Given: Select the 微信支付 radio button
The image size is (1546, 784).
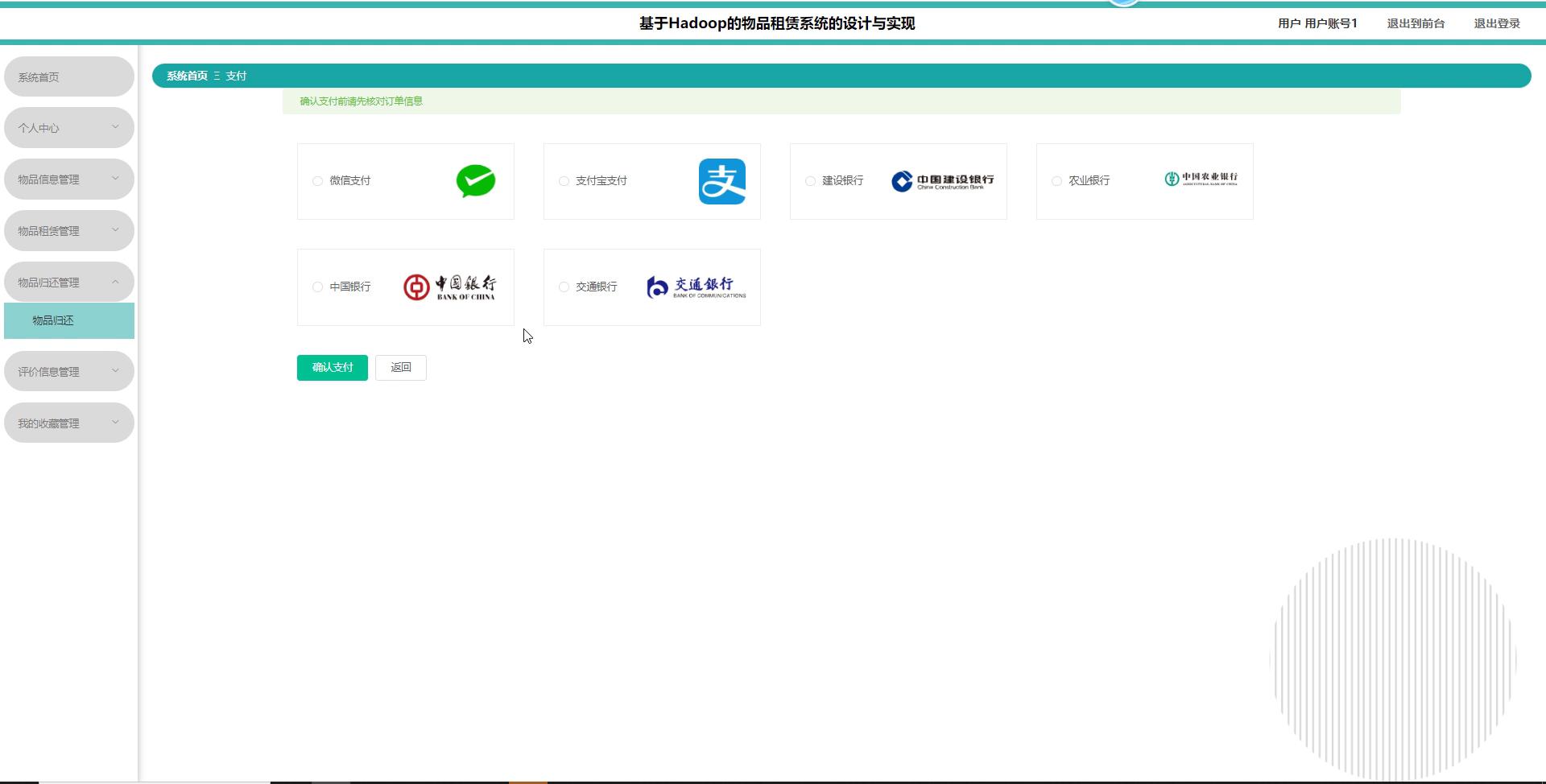Looking at the screenshot, I should coord(317,181).
